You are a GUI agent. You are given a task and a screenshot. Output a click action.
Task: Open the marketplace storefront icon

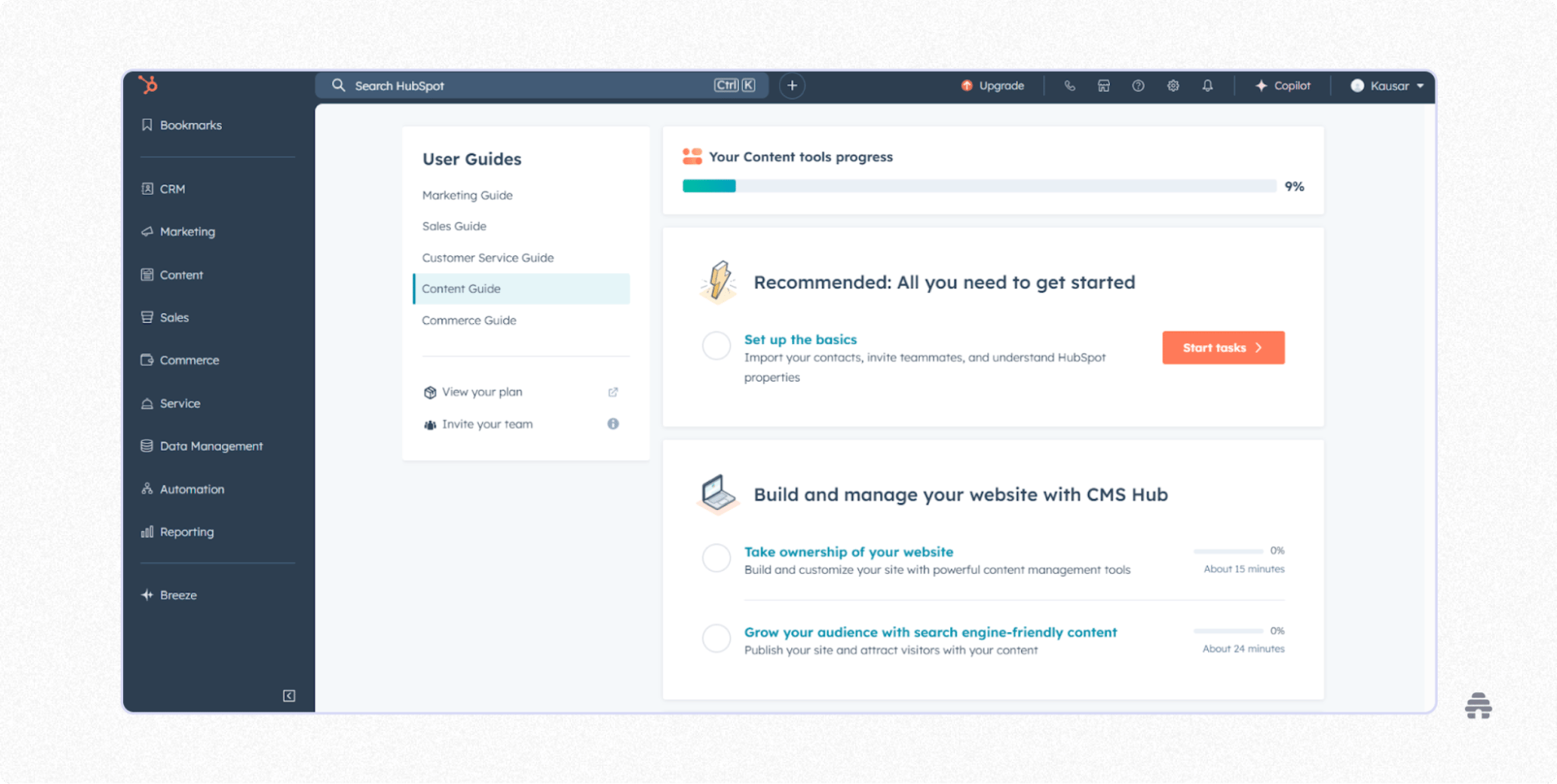(1104, 86)
